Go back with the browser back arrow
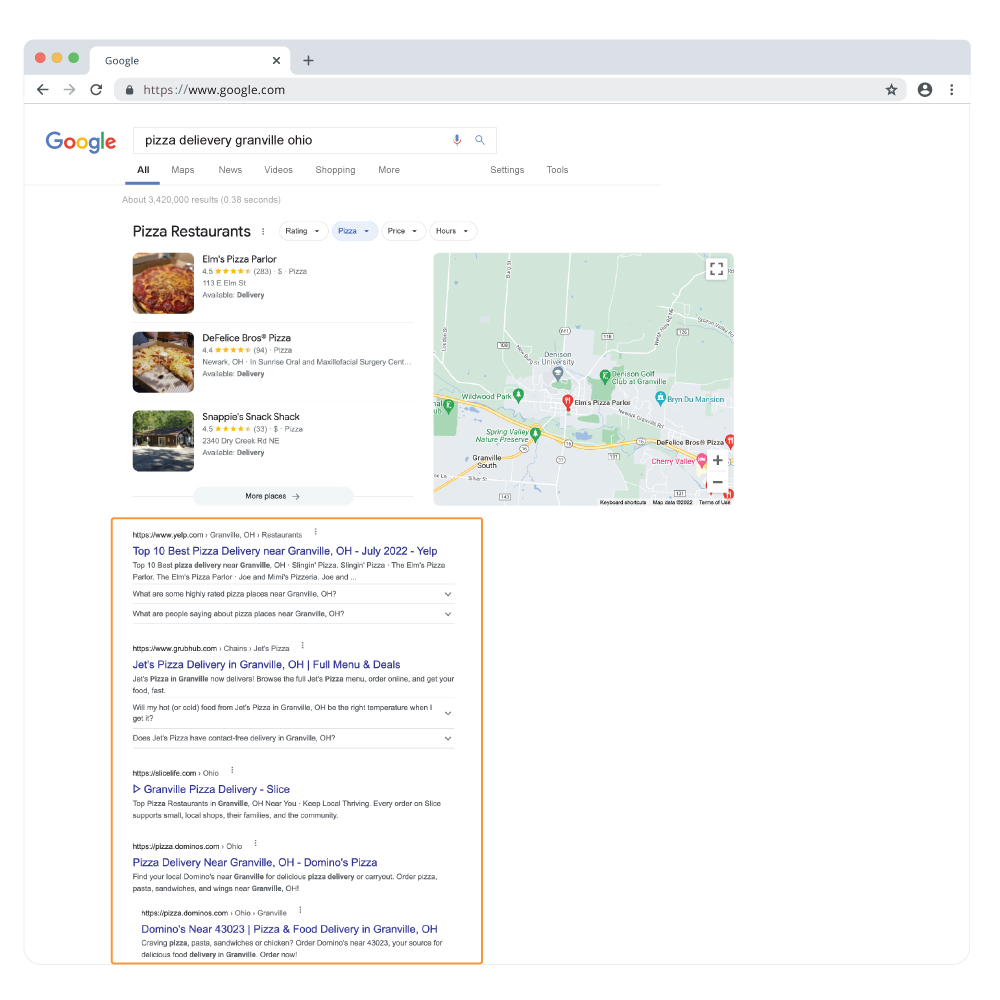Screen dimensions: 1000x1000 (x=43, y=90)
